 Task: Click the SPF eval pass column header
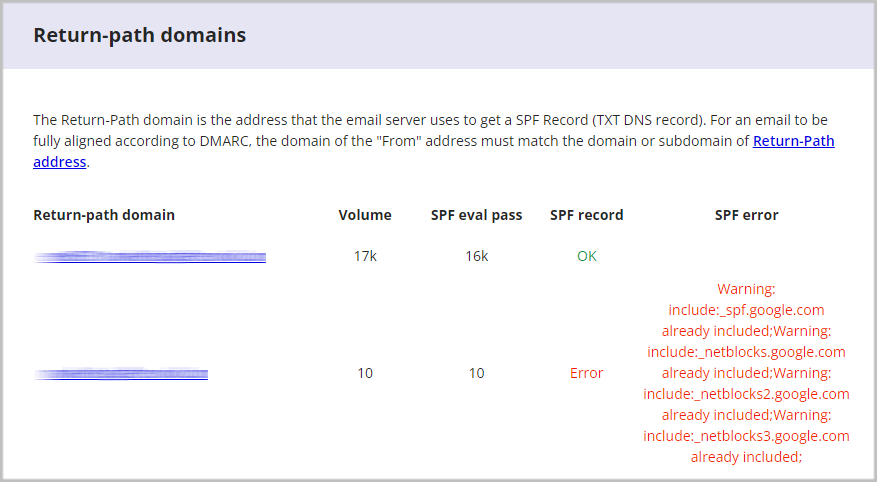coord(476,215)
